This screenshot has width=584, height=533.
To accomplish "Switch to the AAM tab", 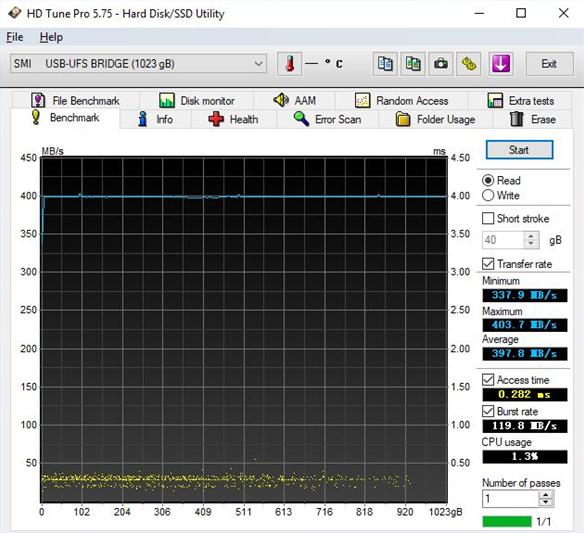I will [294, 100].
